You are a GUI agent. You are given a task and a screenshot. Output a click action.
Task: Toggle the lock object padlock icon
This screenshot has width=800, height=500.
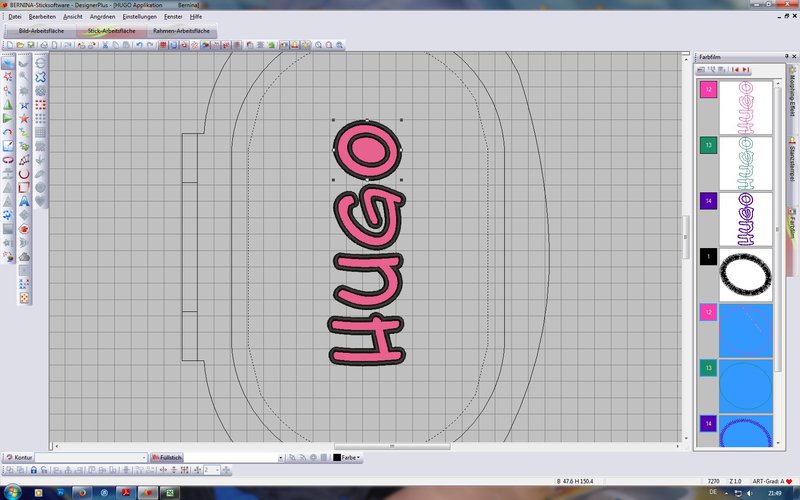click(34, 470)
